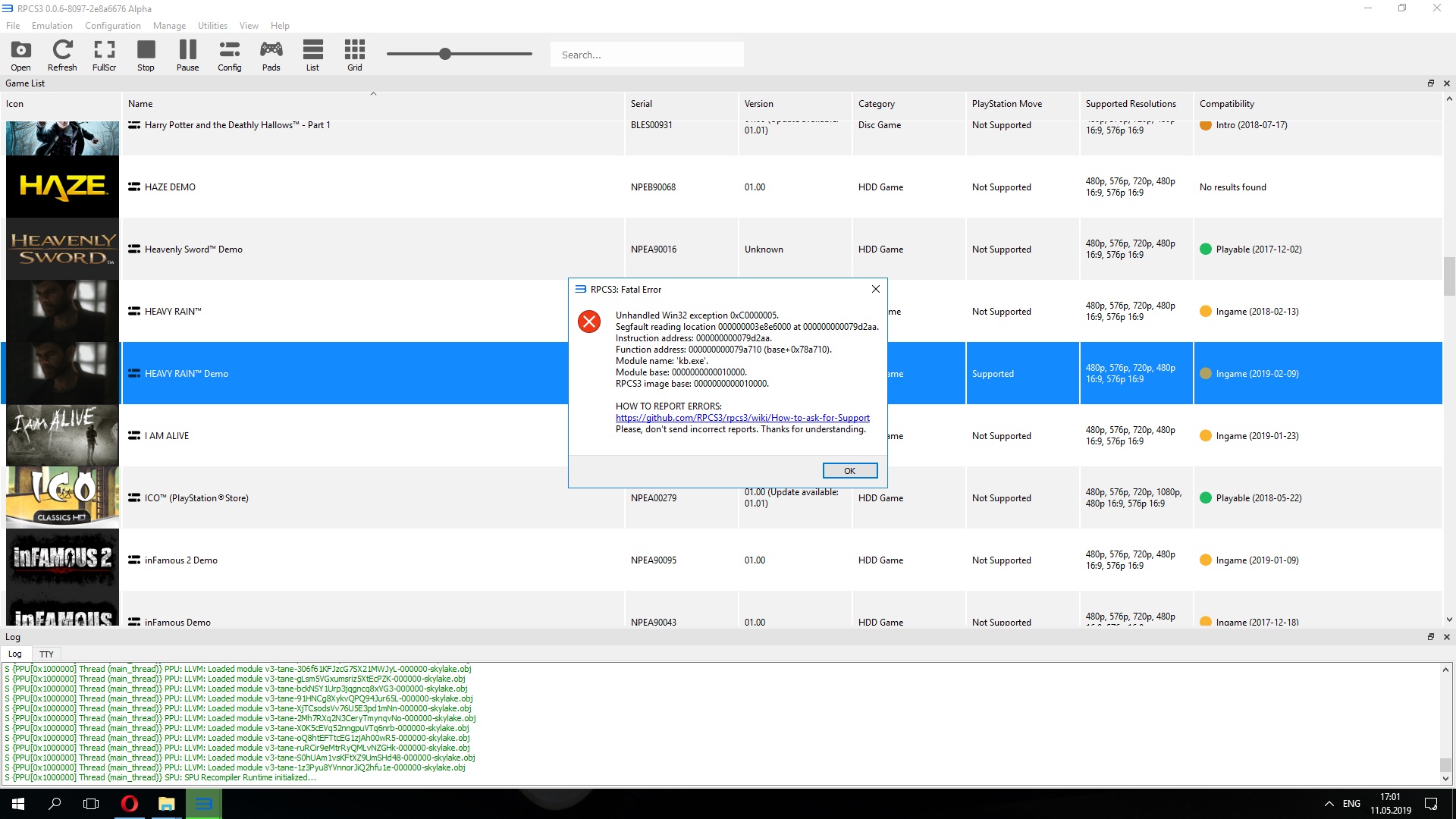Open File Explorer from taskbar

[166, 804]
